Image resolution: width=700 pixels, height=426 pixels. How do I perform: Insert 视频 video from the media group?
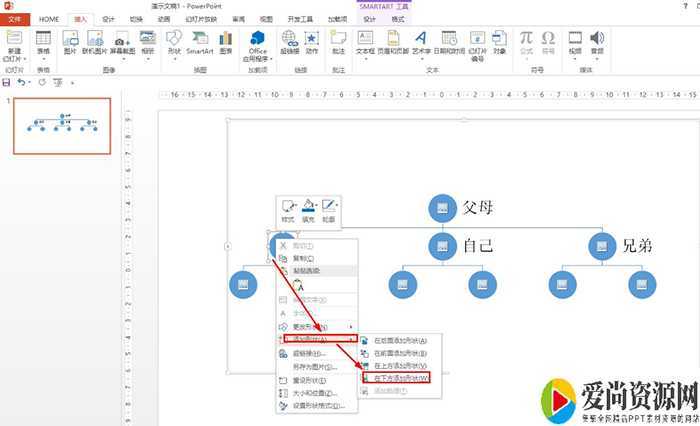[x=575, y=42]
